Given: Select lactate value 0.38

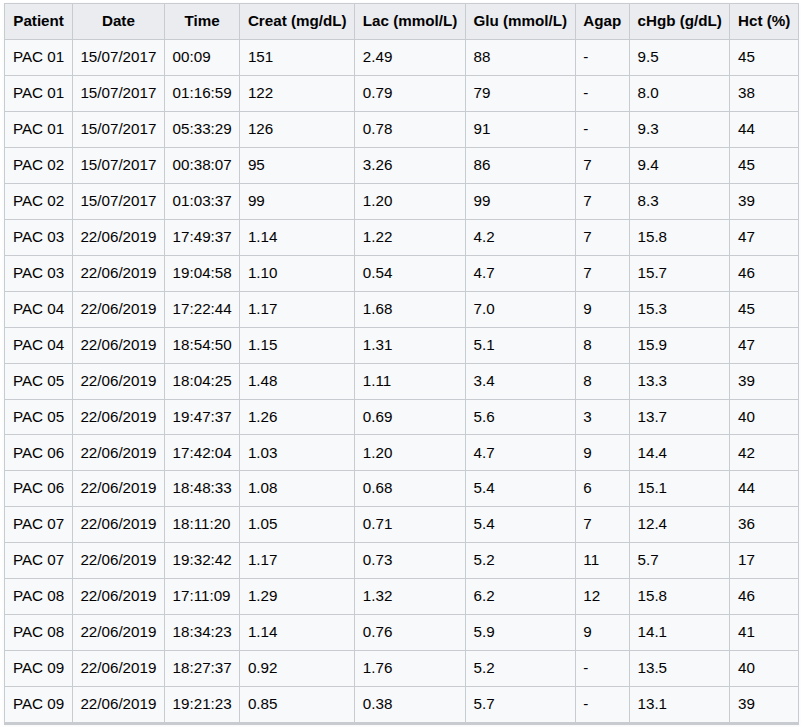Looking at the screenshot, I should tap(410, 704).
